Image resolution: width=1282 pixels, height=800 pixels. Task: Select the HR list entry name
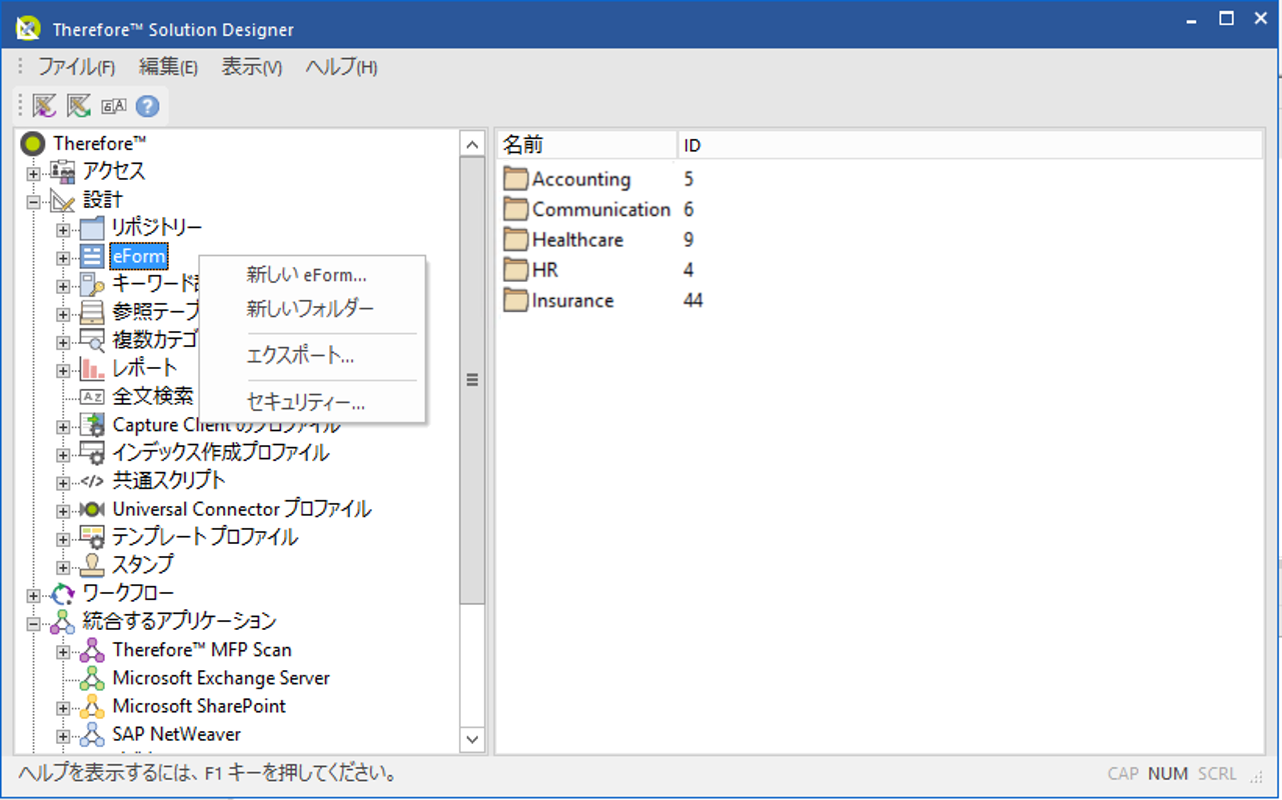(x=545, y=270)
